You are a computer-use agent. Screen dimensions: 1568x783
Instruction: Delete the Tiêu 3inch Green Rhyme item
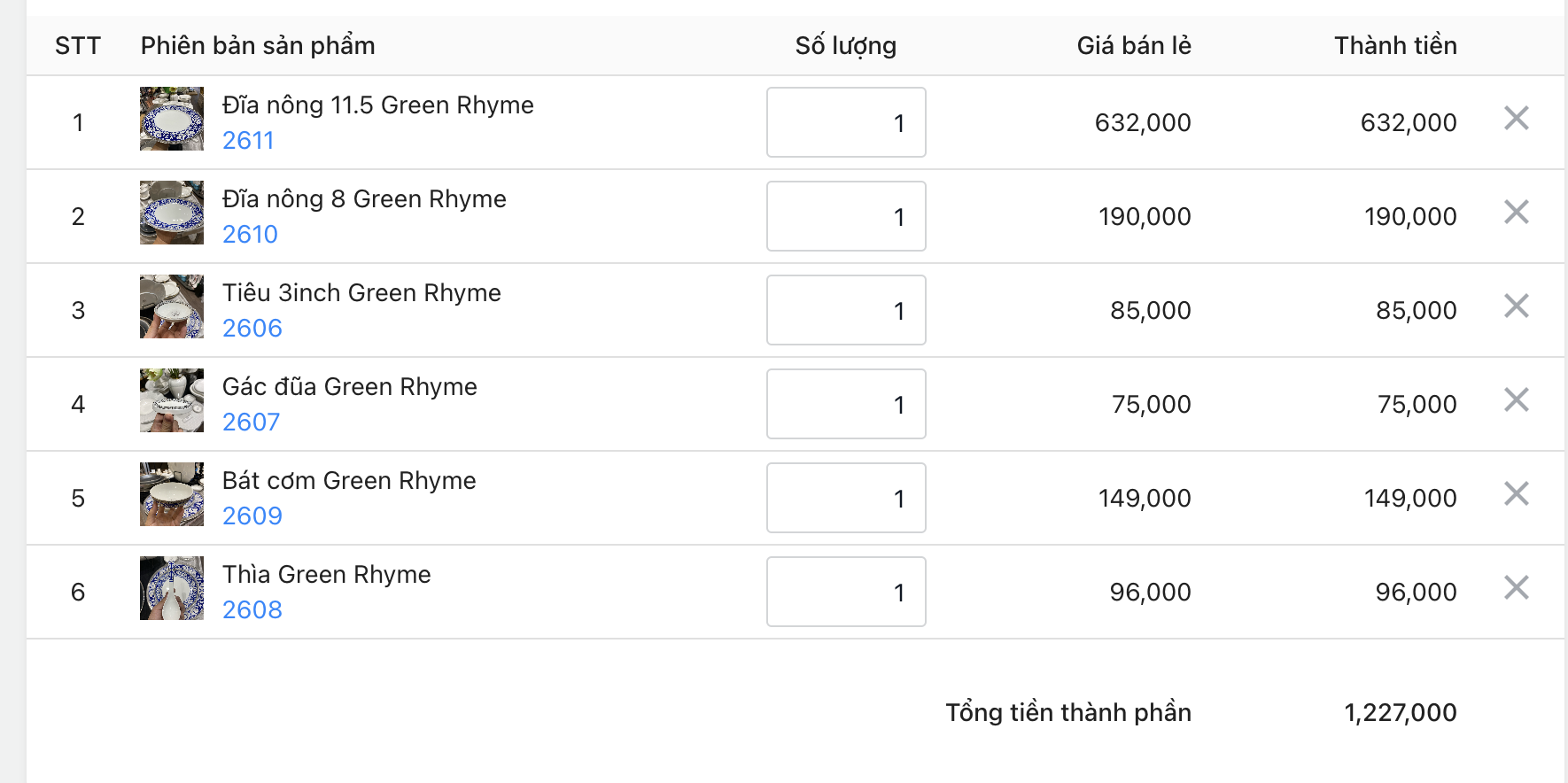click(1516, 306)
